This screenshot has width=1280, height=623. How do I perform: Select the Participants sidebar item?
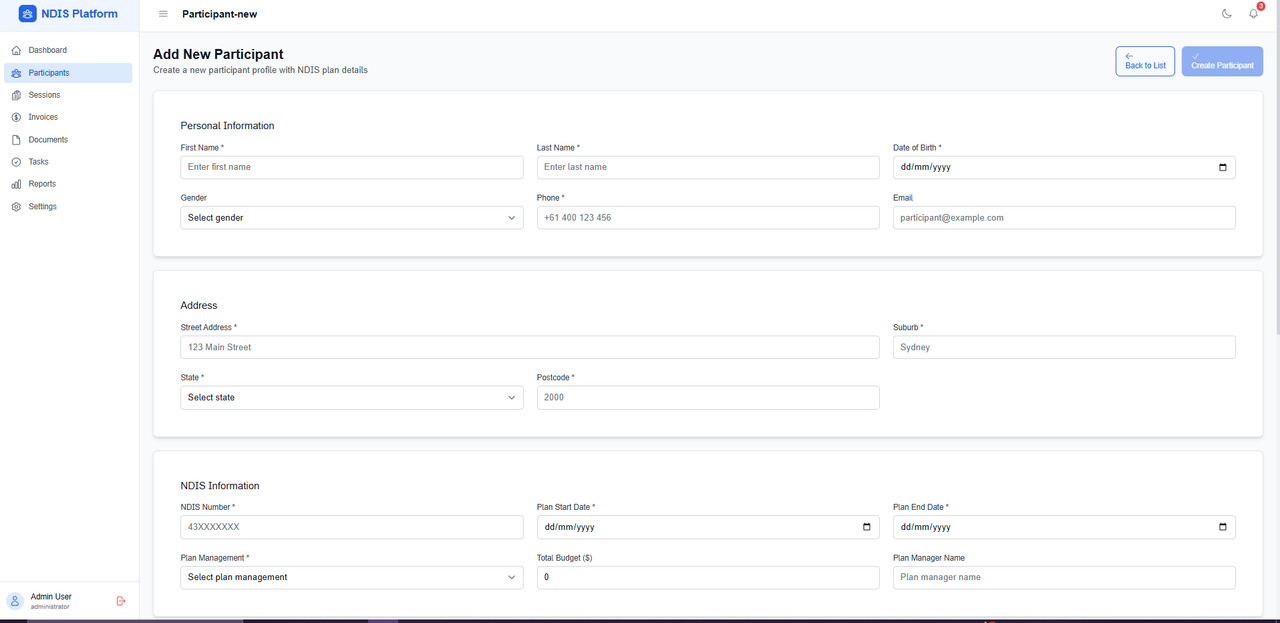pos(68,73)
